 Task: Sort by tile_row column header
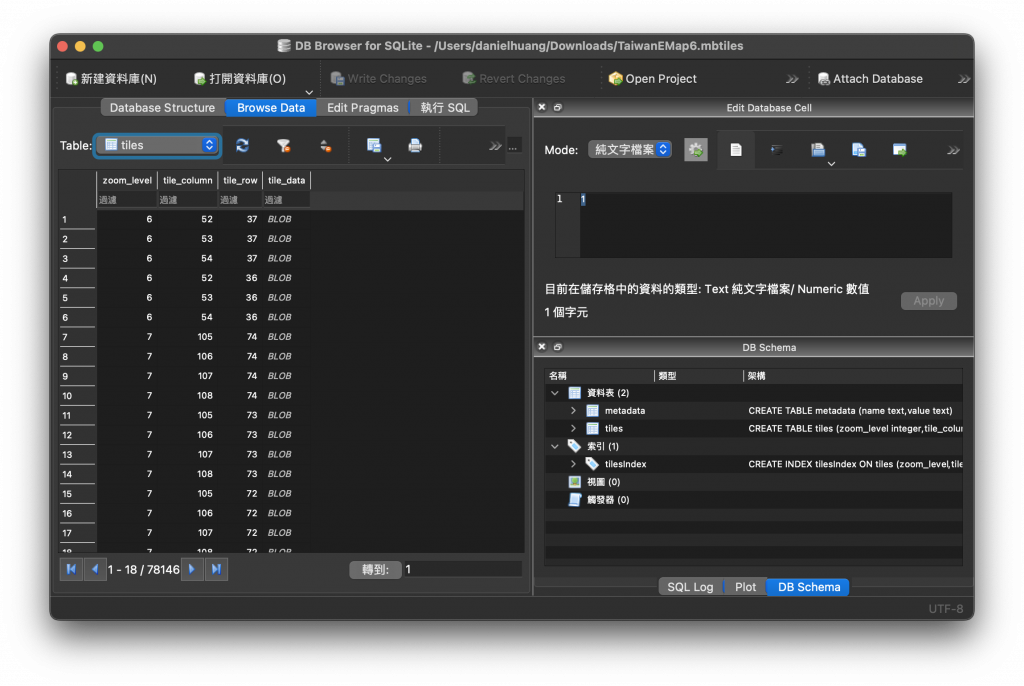[x=240, y=180]
